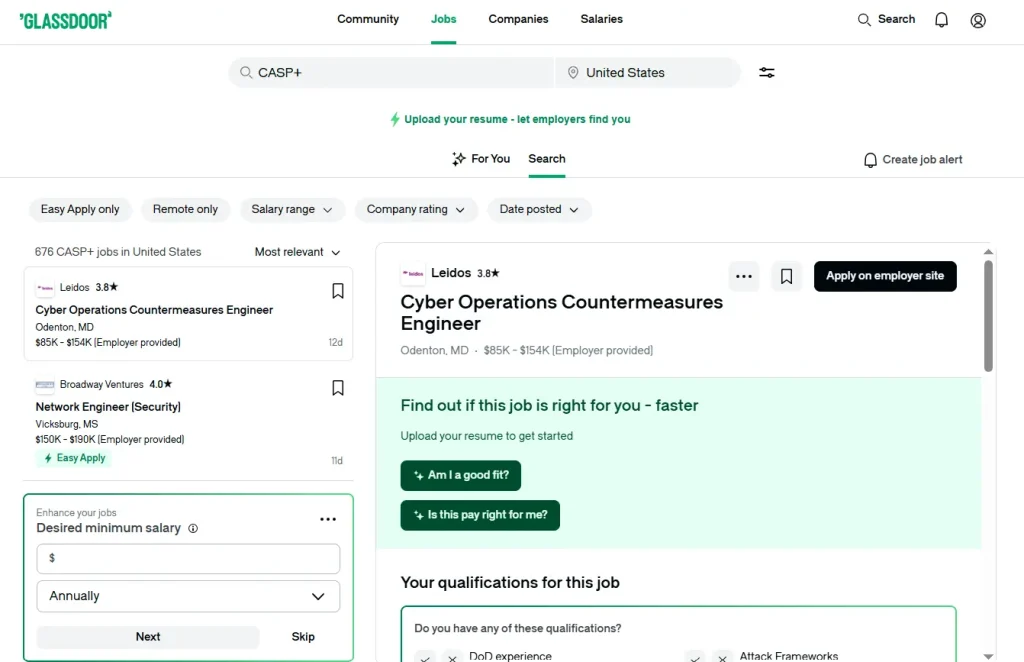Save the job with the detail-pane bookmark
Image resolution: width=1024 pixels, height=662 pixels.
(786, 276)
